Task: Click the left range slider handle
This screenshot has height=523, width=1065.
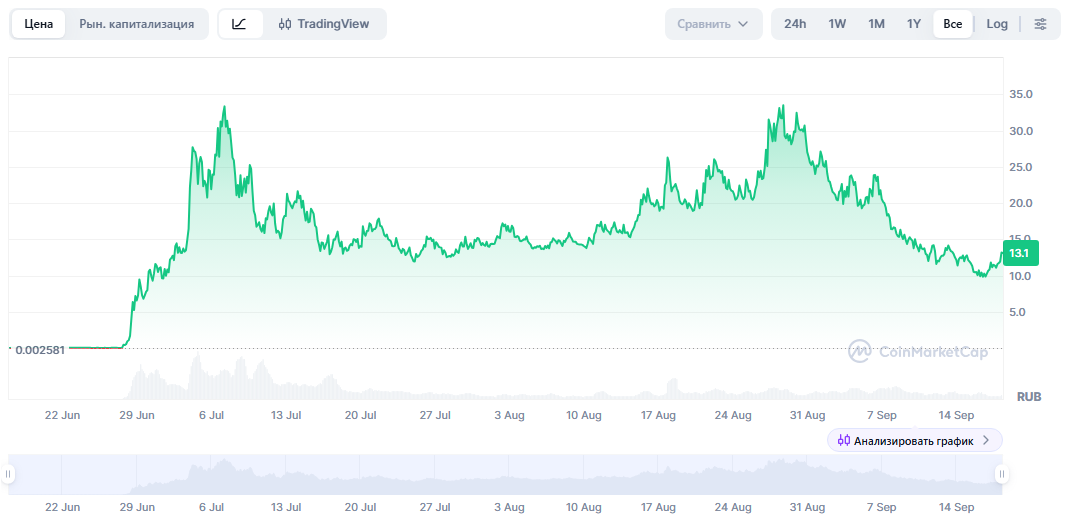Action: click(8, 473)
